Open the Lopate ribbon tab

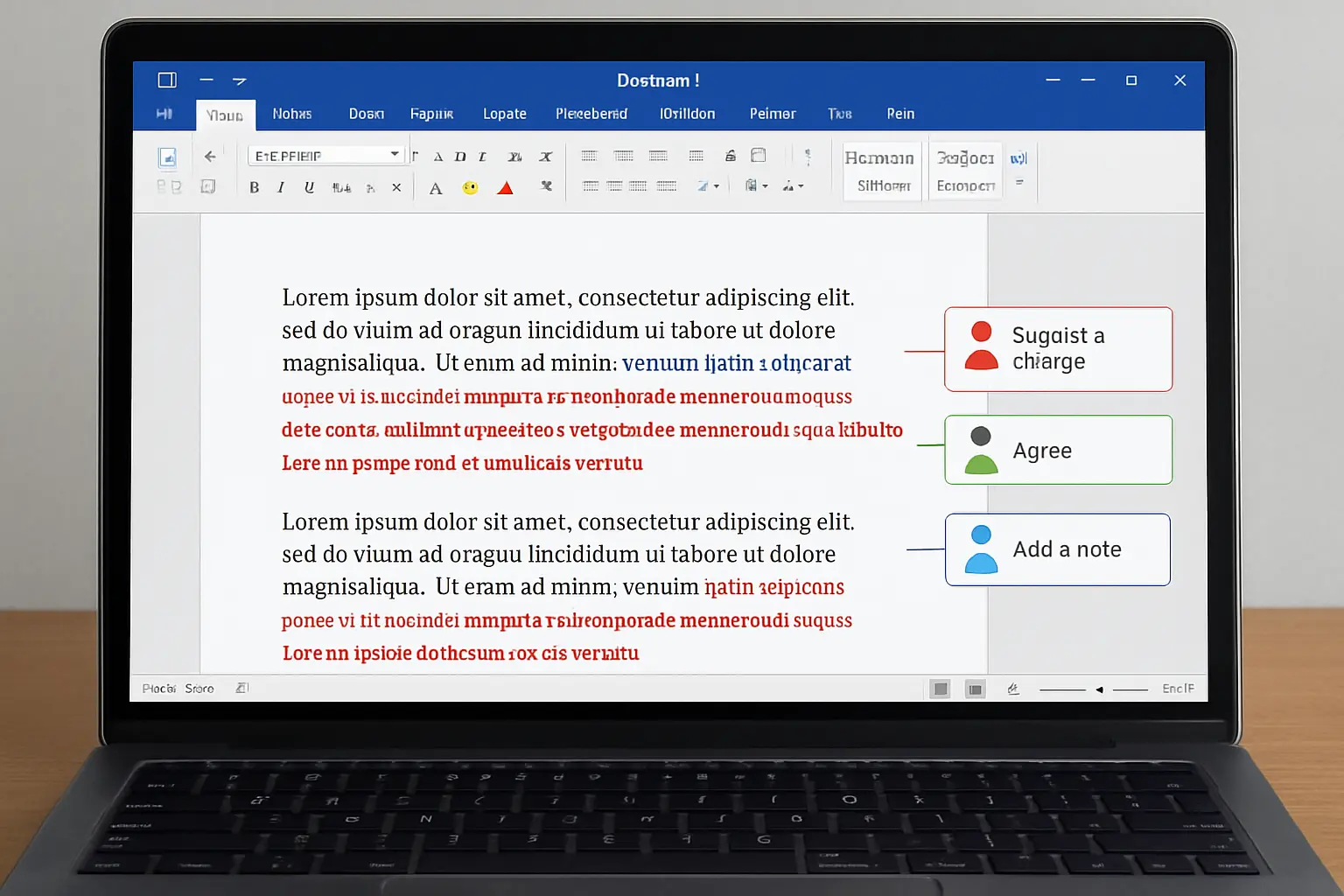(505, 114)
